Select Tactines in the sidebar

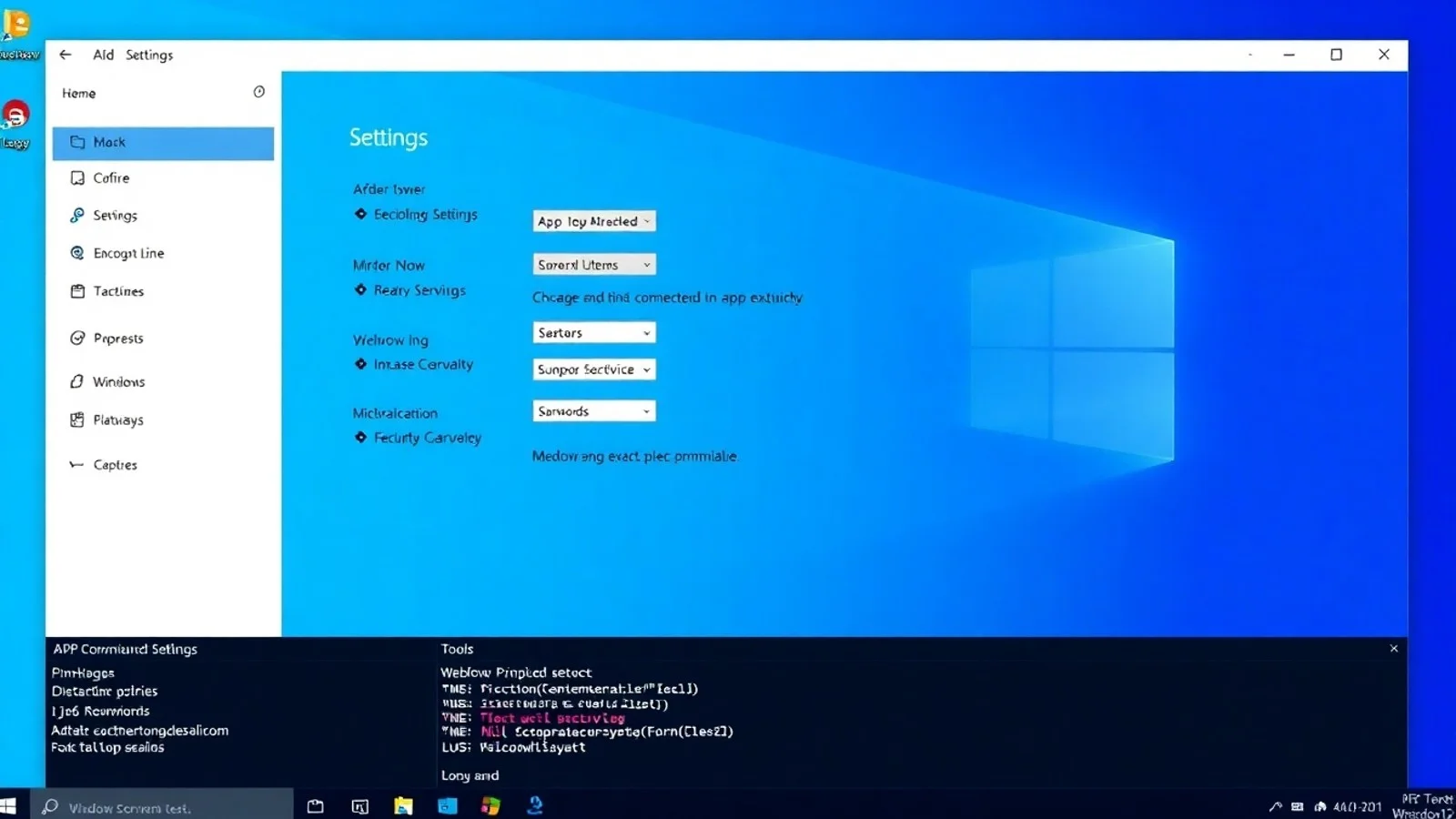(x=163, y=291)
